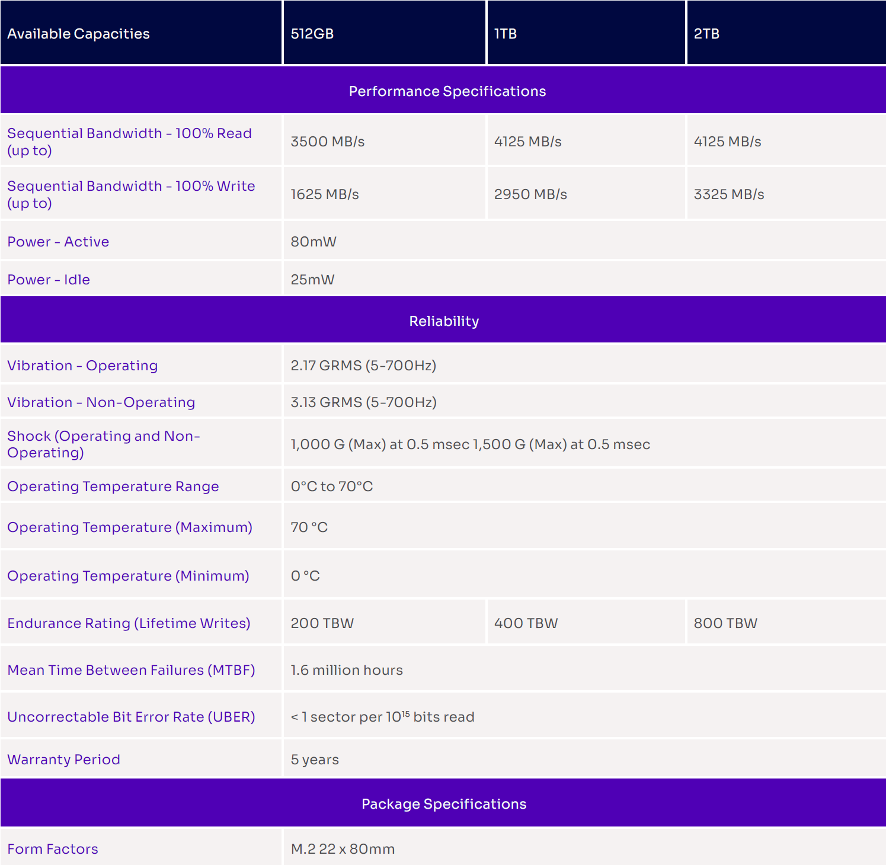Select the Package Specifications section header

(443, 804)
